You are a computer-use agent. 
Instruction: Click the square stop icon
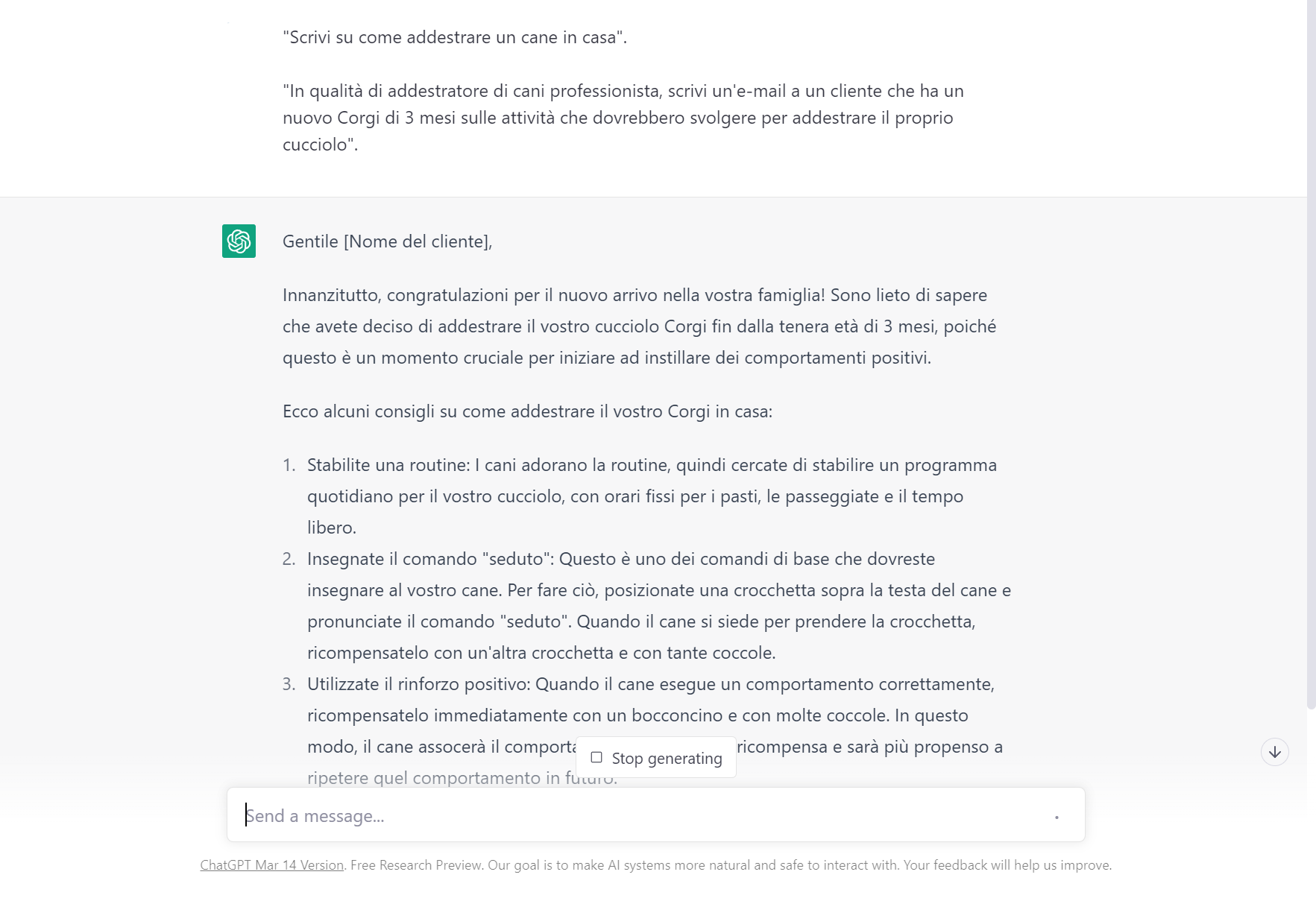click(x=596, y=757)
